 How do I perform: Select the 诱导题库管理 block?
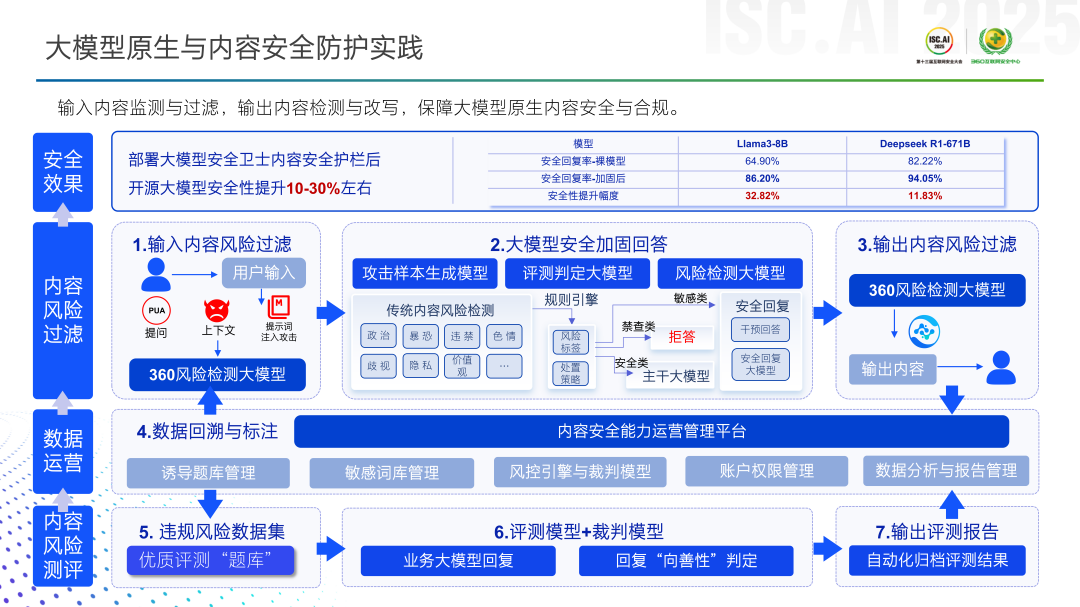click(x=208, y=473)
